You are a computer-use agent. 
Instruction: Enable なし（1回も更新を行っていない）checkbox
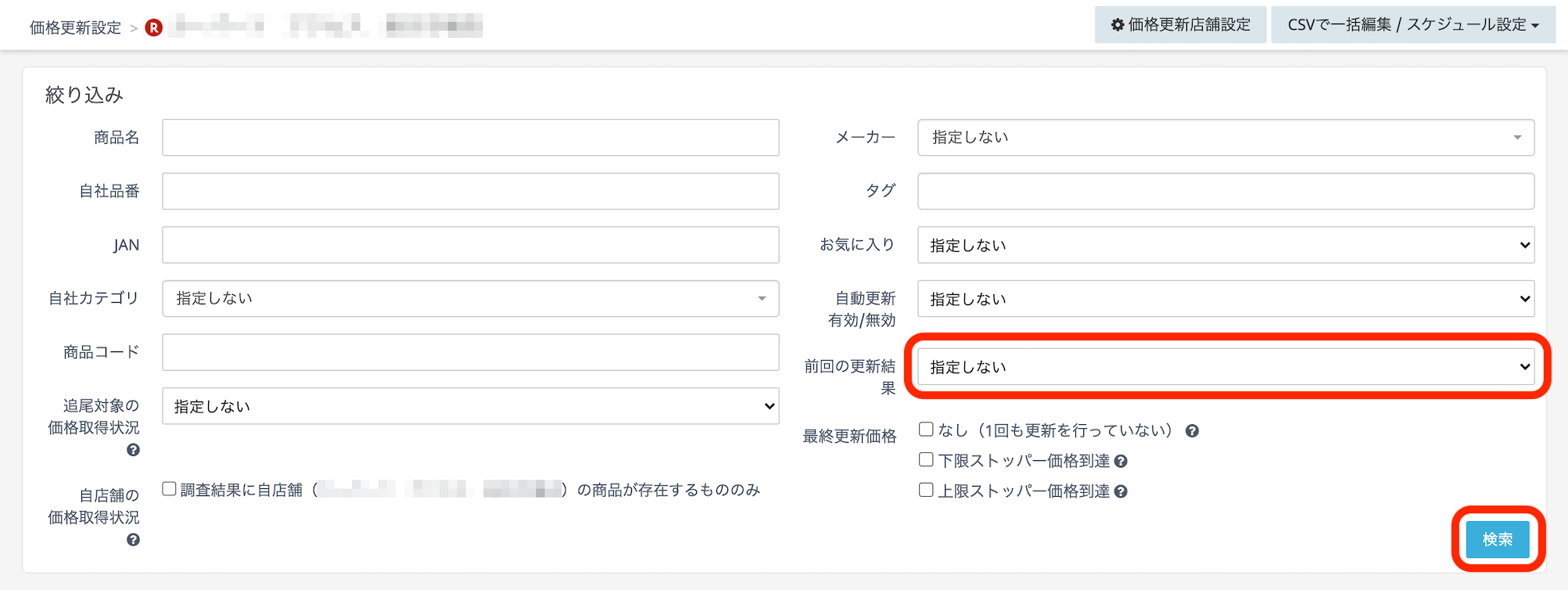click(x=926, y=430)
